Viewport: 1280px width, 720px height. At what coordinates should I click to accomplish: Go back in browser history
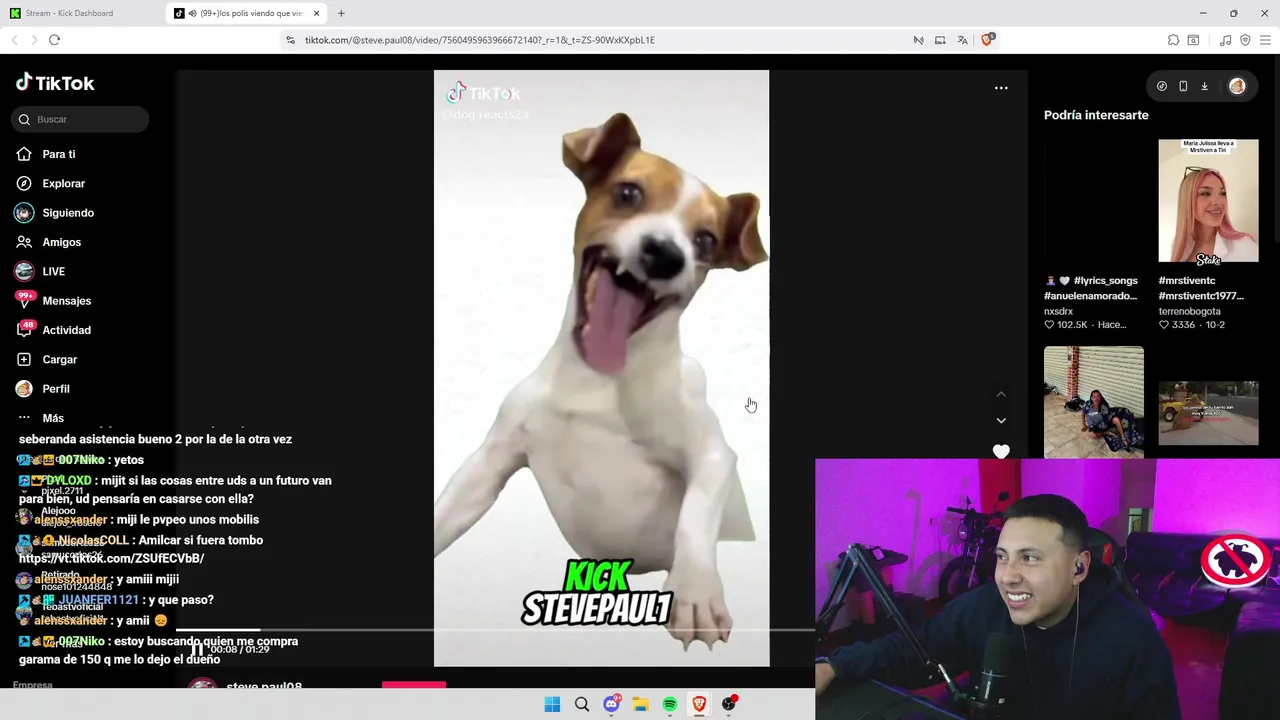click(14, 40)
